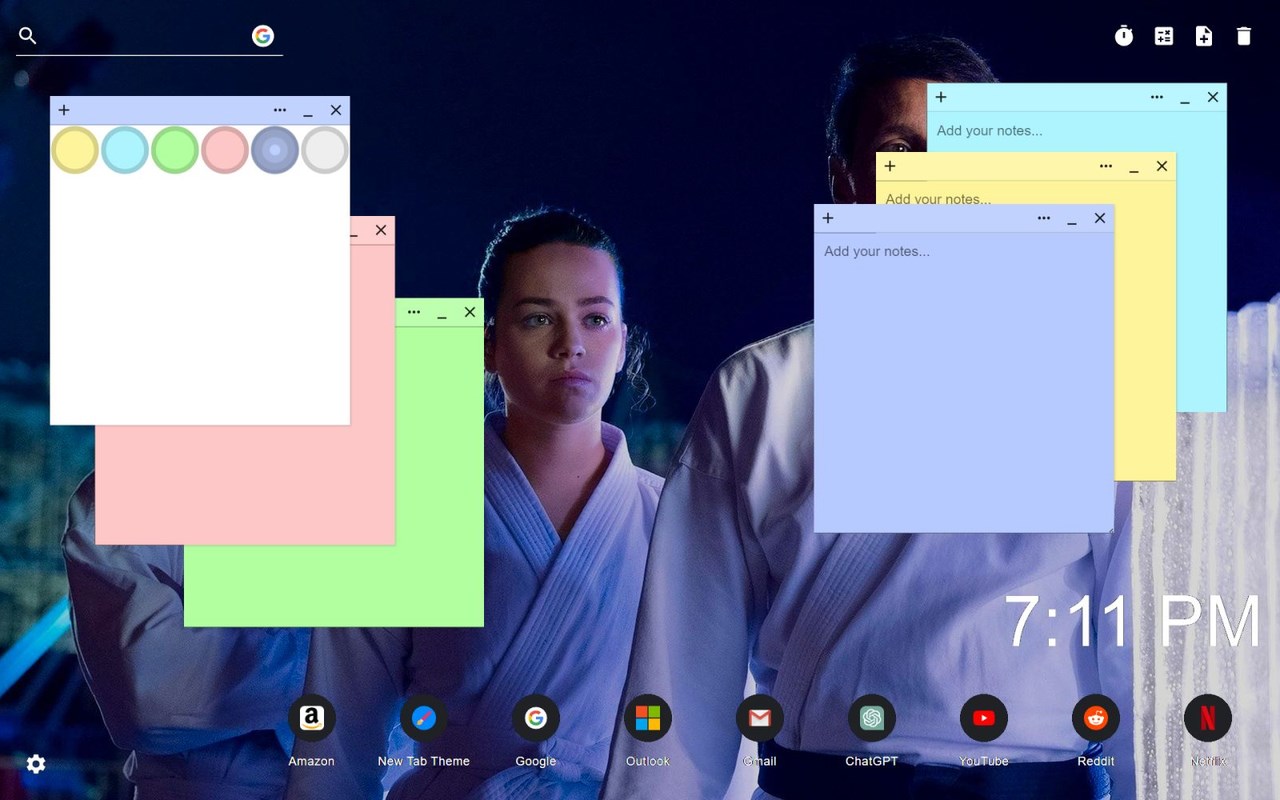
Task: Close the pink note
Action: tap(381, 230)
